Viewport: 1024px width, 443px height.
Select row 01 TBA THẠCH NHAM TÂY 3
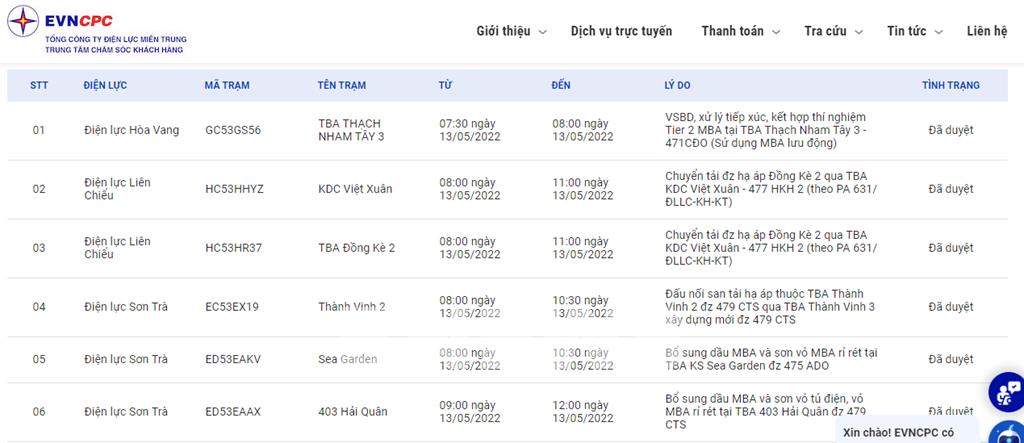point(351,130)
